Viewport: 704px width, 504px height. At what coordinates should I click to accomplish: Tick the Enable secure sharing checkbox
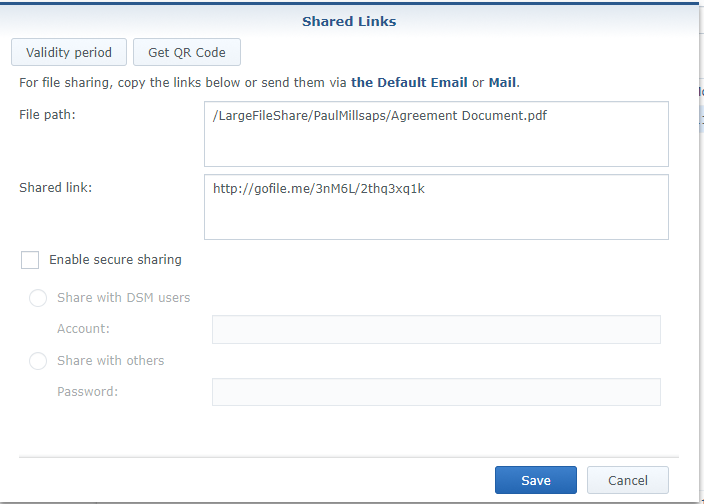tap(30, 260)
